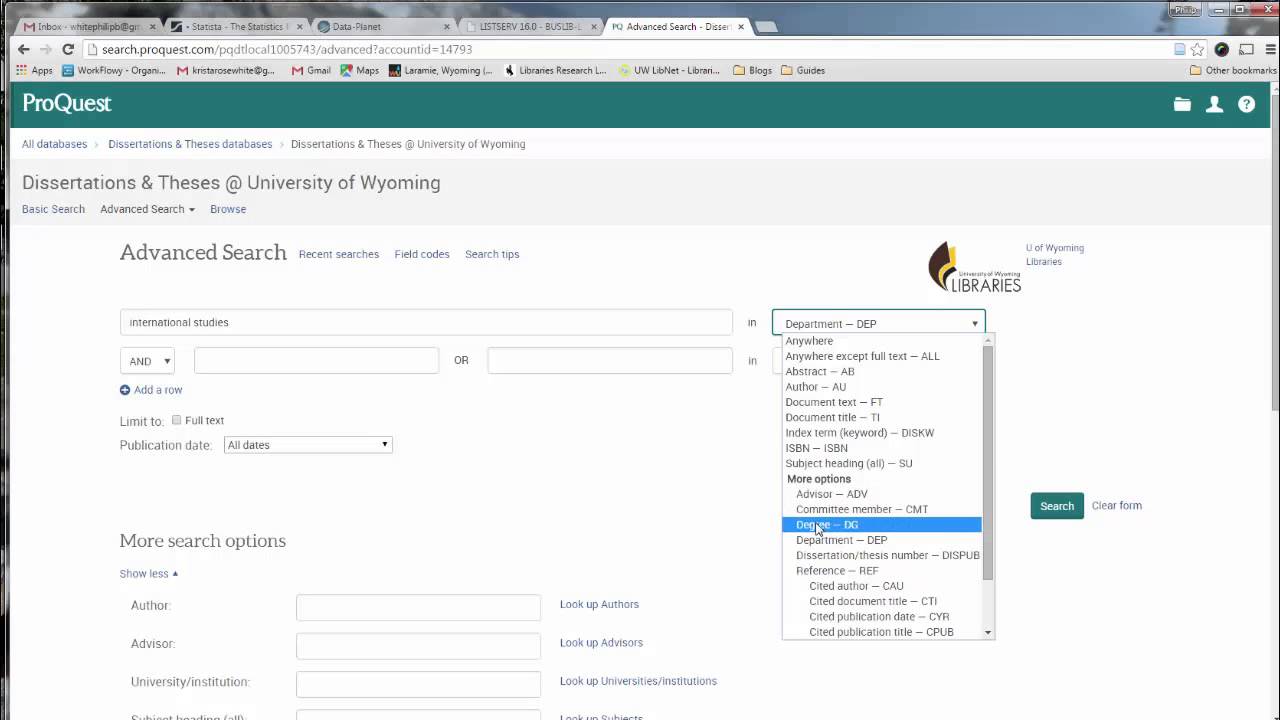The width and height of the screenshot is (1280, 720).
Task: Open the Blogs bookmark folder
Action: coord(753,70)
